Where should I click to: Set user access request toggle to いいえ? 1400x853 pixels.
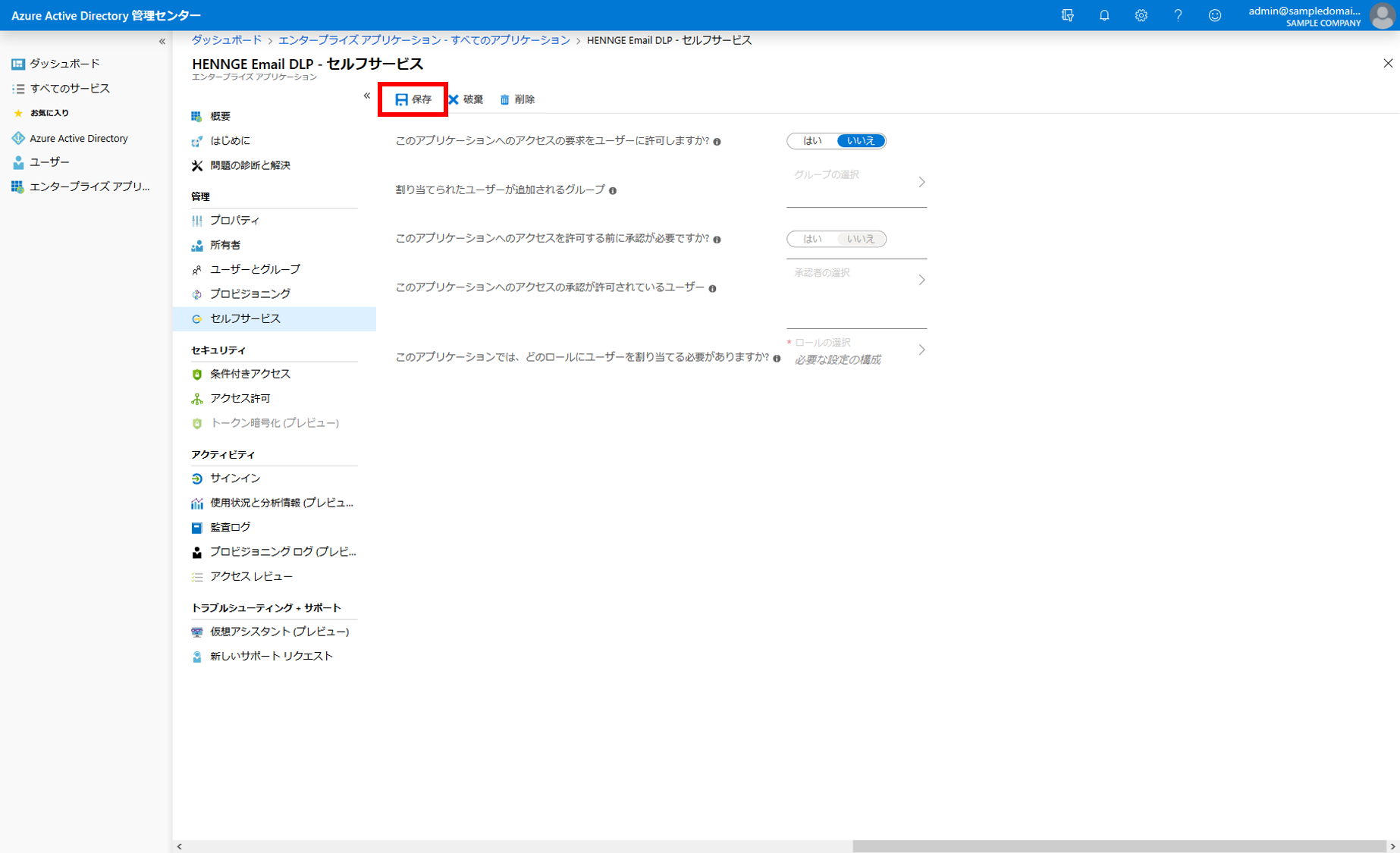(x=861, y=140)
